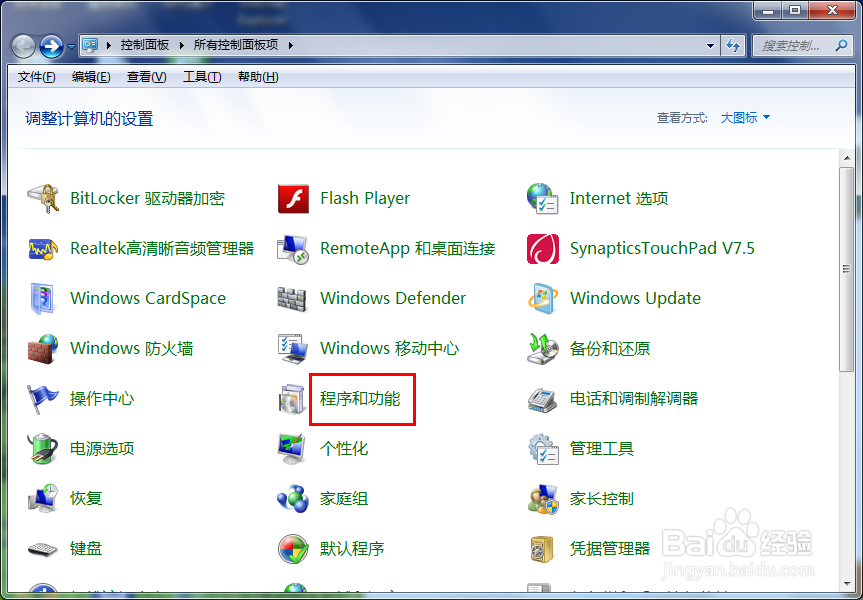The height and width of the screenshot is (600, 863).
Task: Open the Internet options globe icon
Action: [x=543, y=199]
